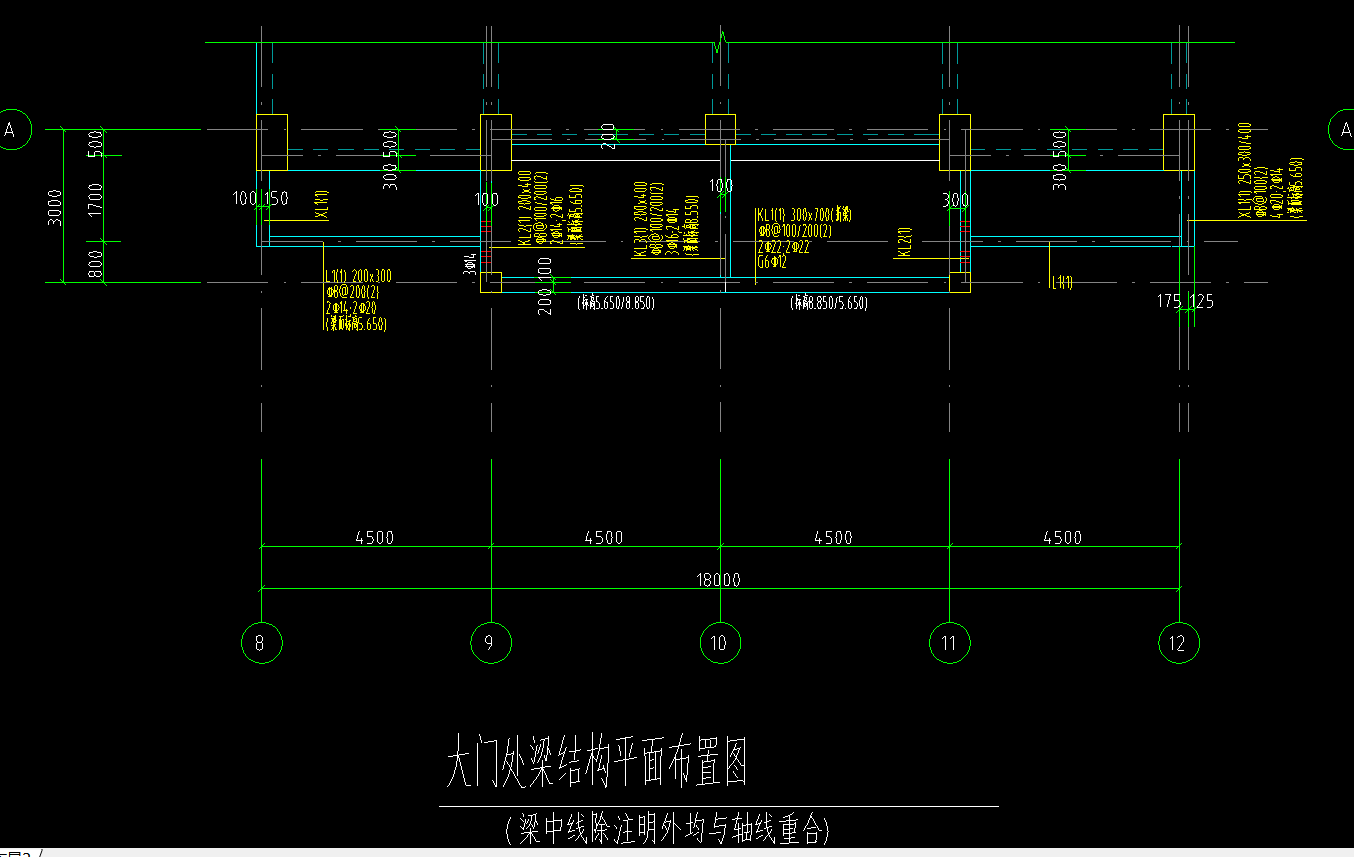Screen dimensions: 1354x857
Task: Pick the yellow column at axes 9 and A
Action: click(x=496, y=143)
